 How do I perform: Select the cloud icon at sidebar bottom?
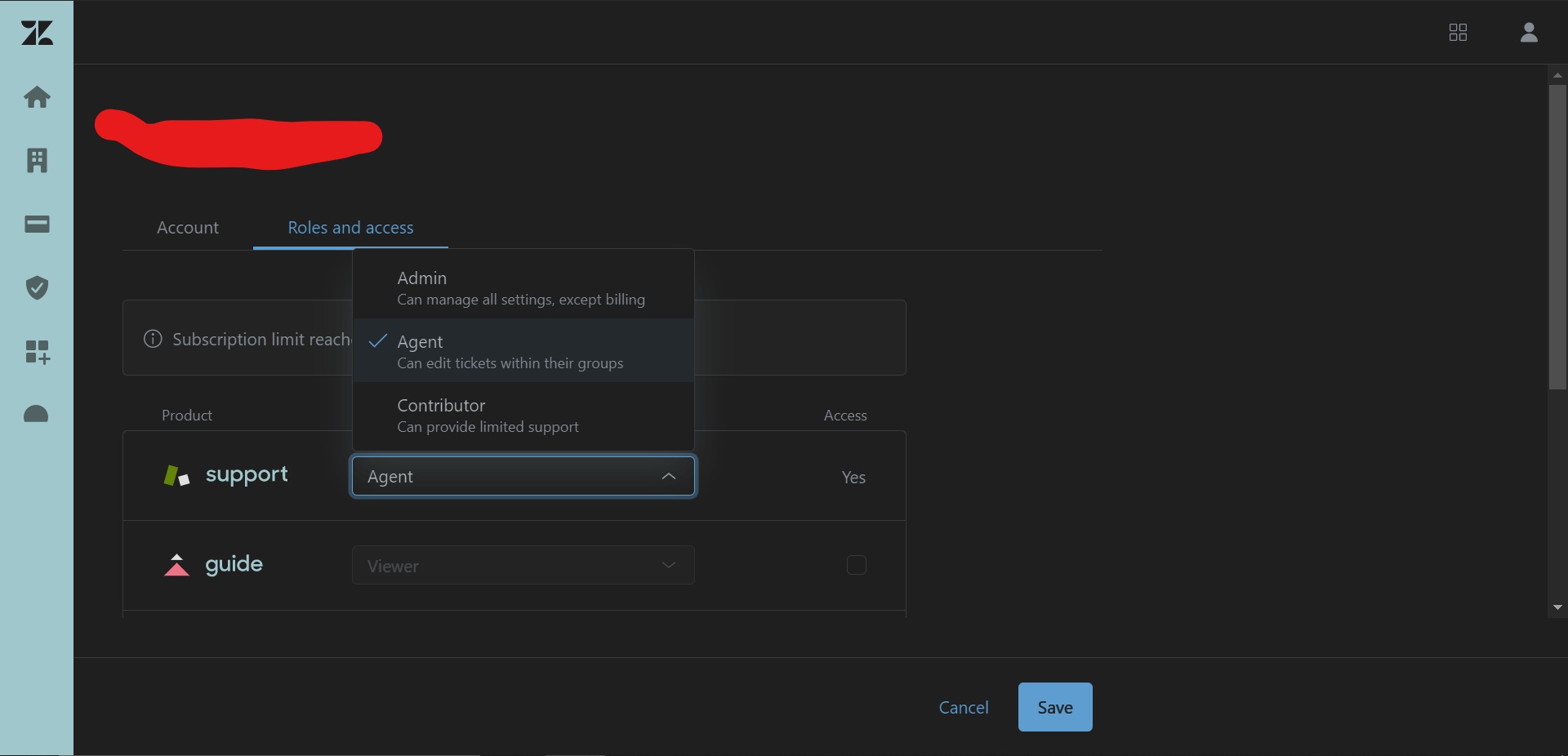tap(36, 414)
